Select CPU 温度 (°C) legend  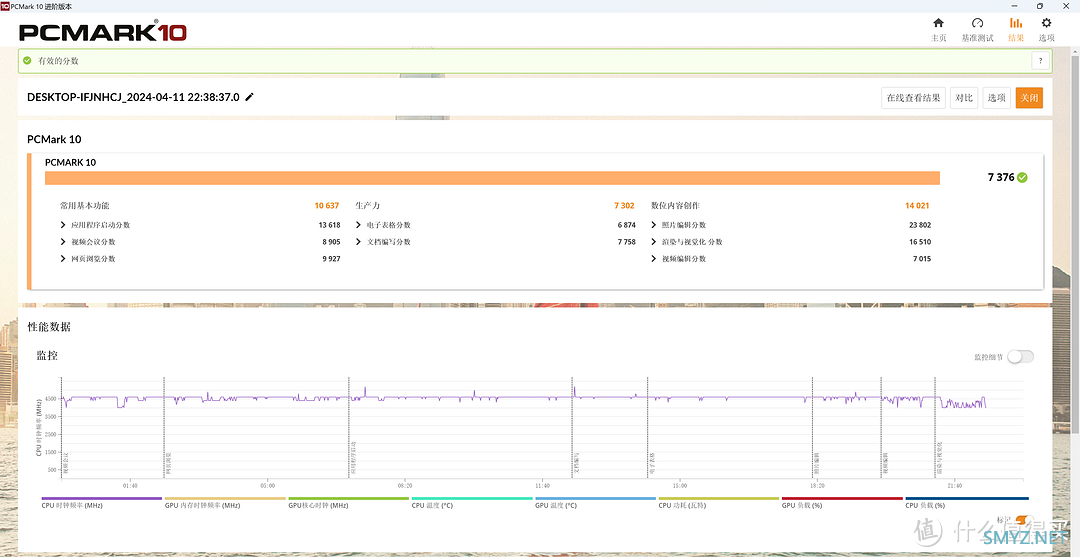click(472, 502)
